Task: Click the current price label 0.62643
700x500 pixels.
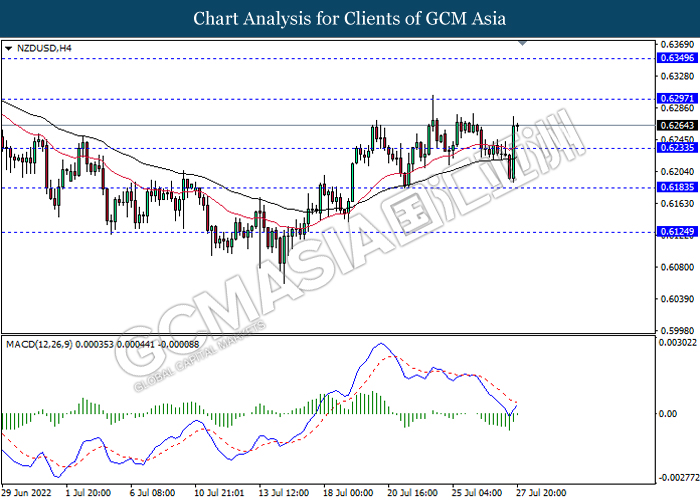Action: [677, 126]
